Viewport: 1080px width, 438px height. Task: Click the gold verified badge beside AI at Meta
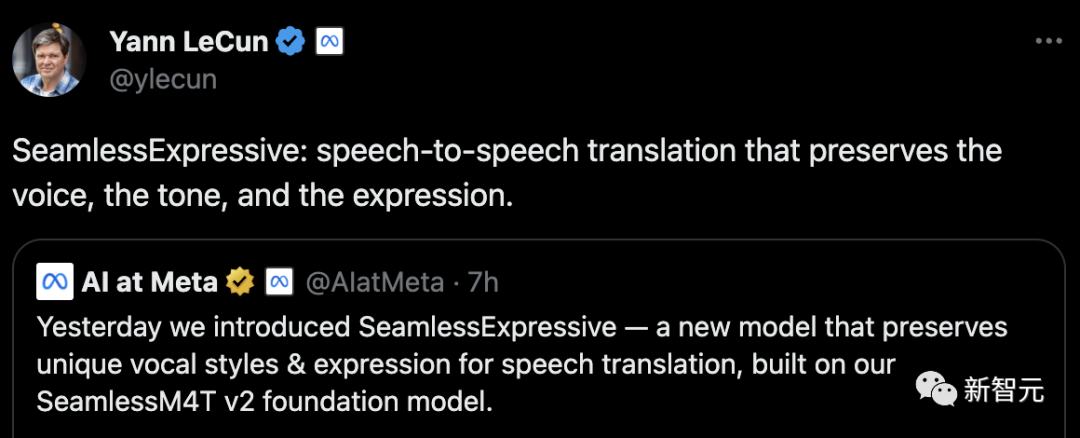click(x=240, y=283)
